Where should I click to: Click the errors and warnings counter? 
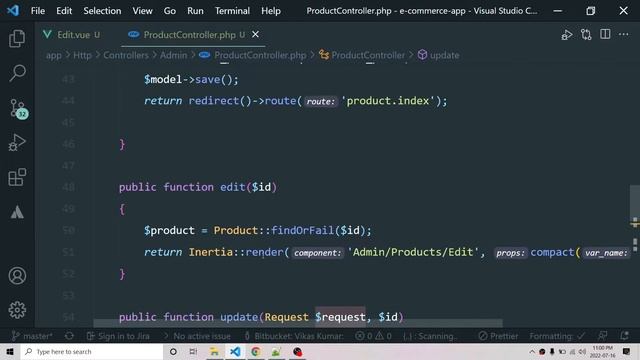pos(373,336)
